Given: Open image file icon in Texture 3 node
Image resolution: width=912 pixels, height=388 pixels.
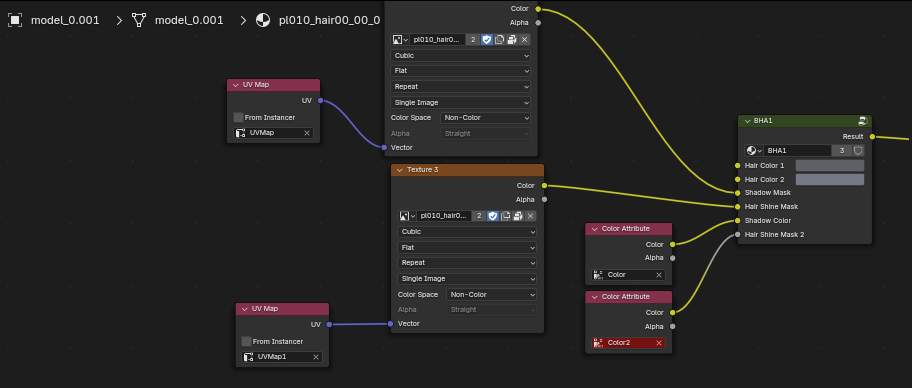Looking at the screenshot, I should [x=518, y=216].
